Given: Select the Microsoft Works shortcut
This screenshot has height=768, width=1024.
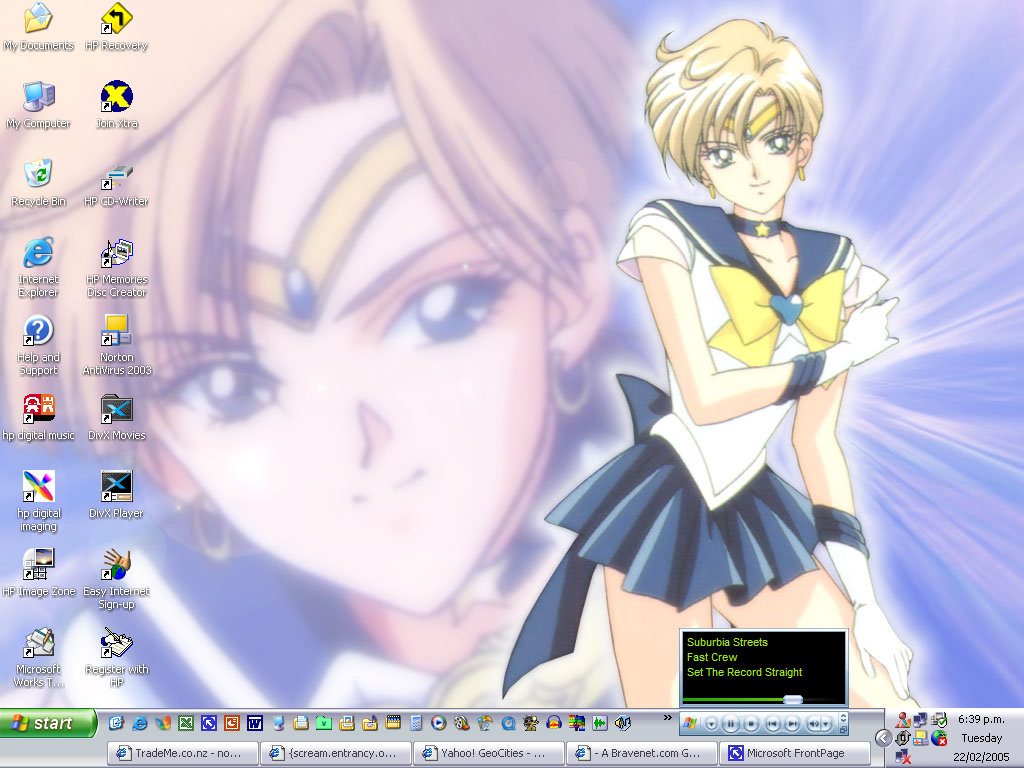Looking at the screenshot, I should tap(38, 657).
